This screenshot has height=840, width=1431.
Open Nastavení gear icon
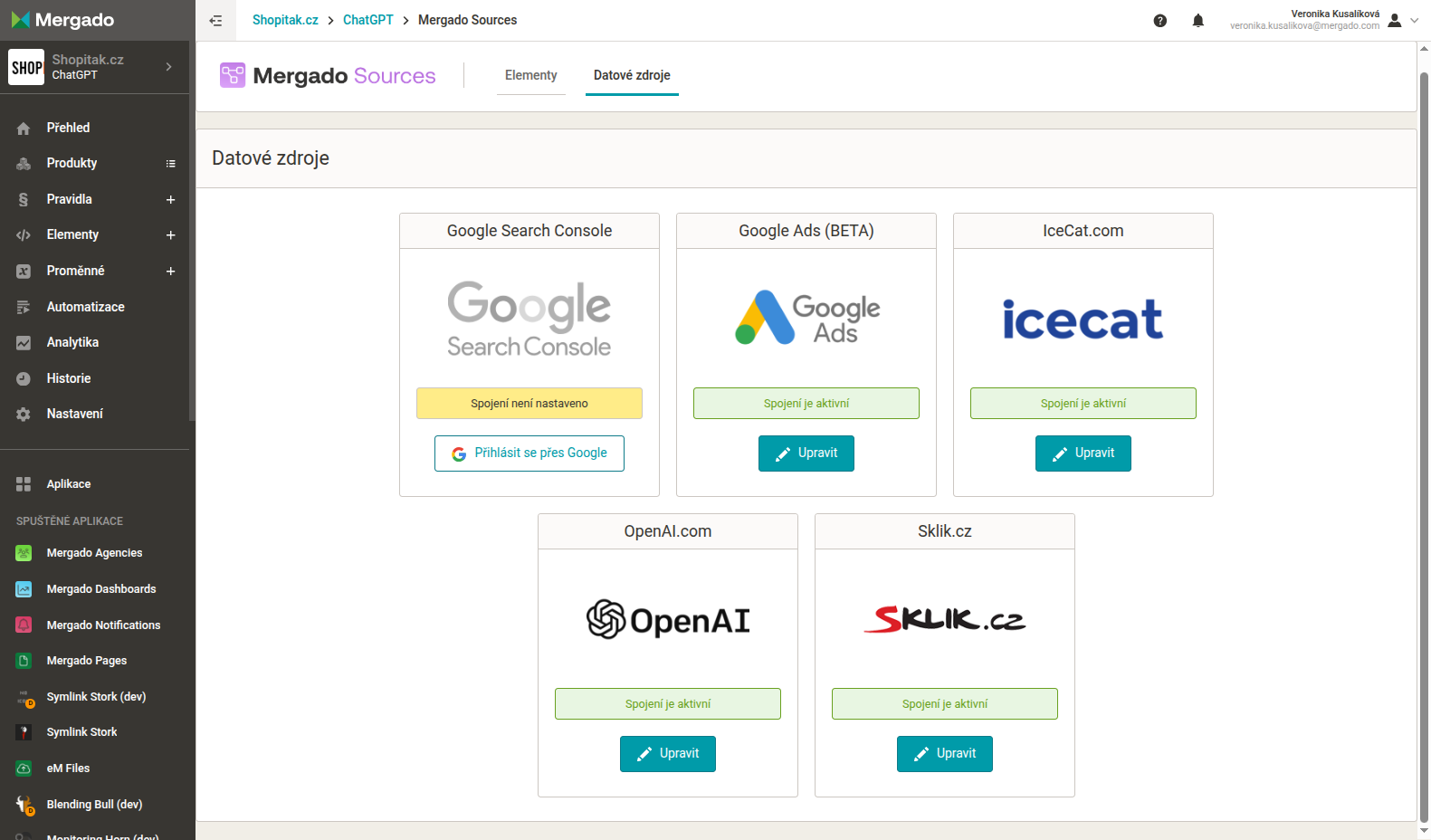pos(24,415)
